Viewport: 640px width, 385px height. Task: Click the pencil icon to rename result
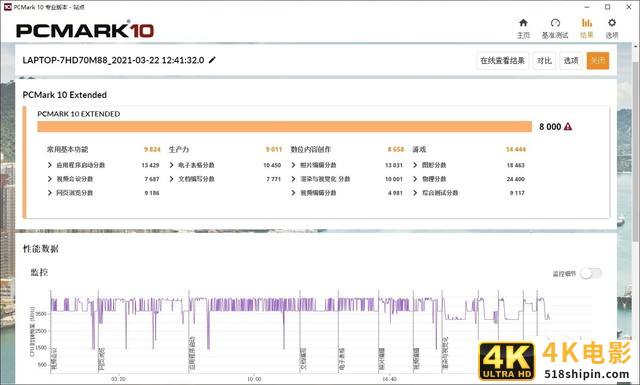(212, 60)
